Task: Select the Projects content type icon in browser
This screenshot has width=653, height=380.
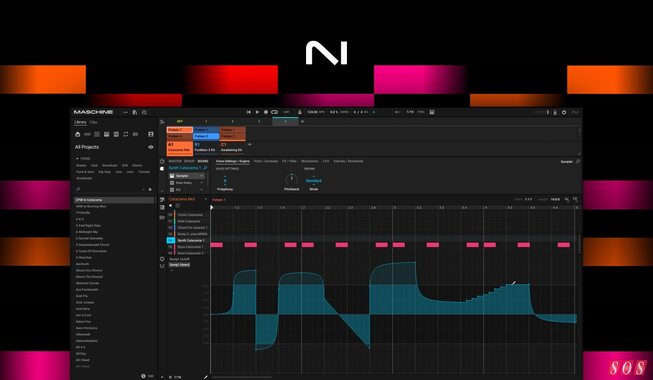Action: [77, 134]
